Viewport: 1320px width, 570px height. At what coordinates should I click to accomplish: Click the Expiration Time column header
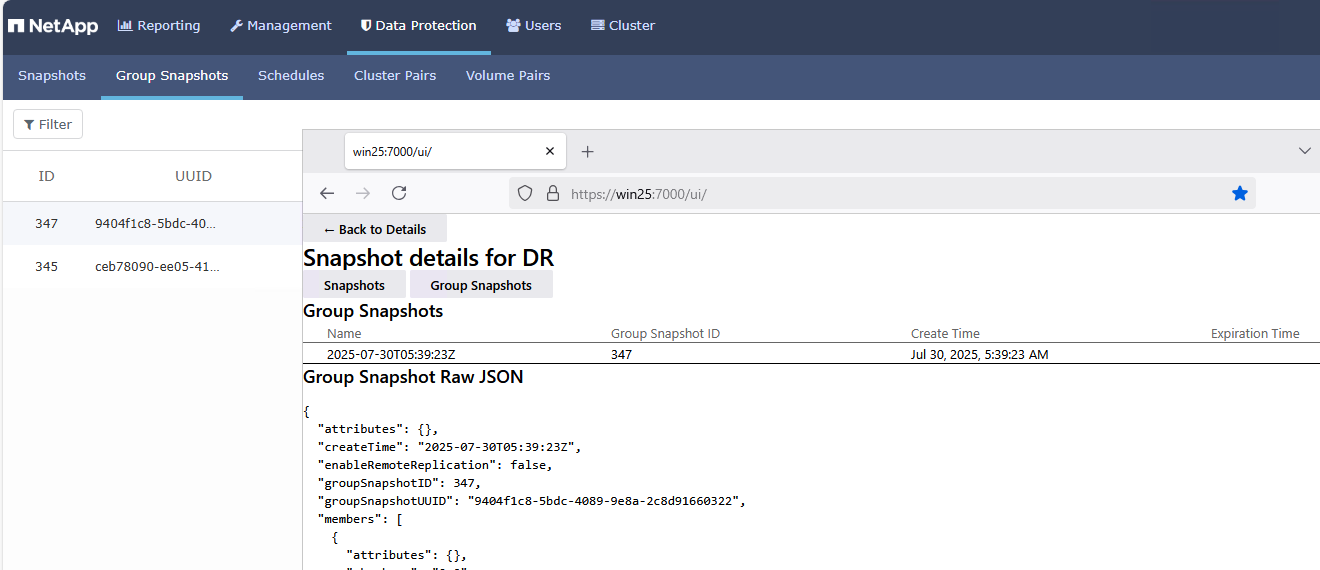1255,334
